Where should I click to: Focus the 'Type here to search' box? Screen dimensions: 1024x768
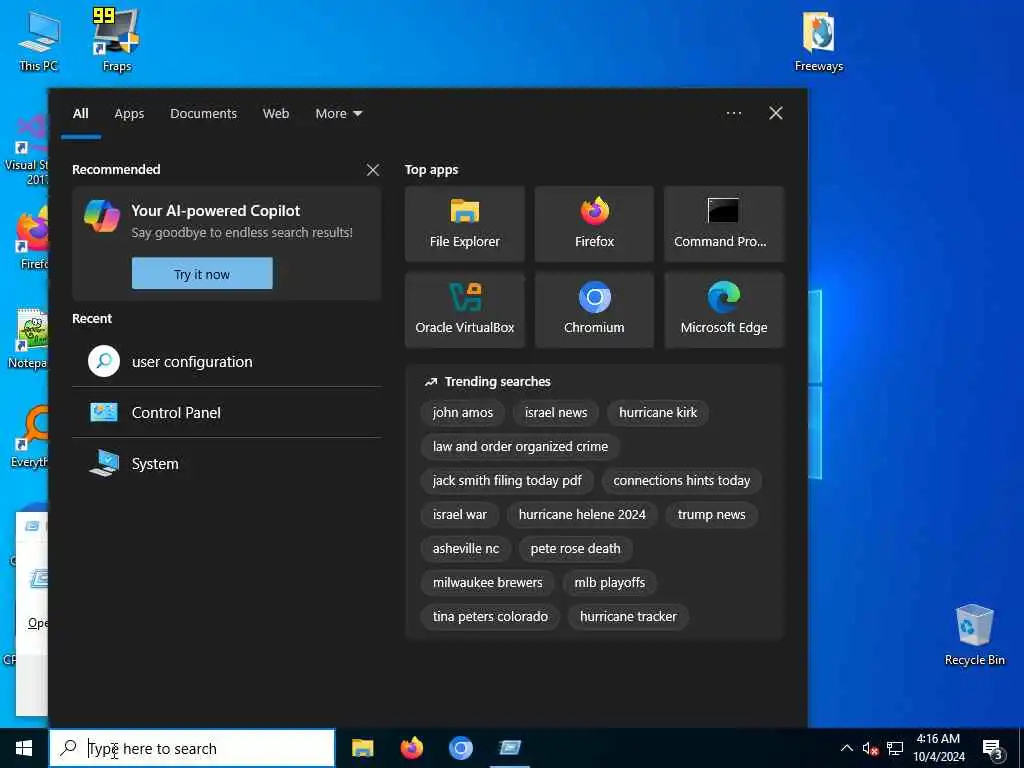[x=192, y=748]
